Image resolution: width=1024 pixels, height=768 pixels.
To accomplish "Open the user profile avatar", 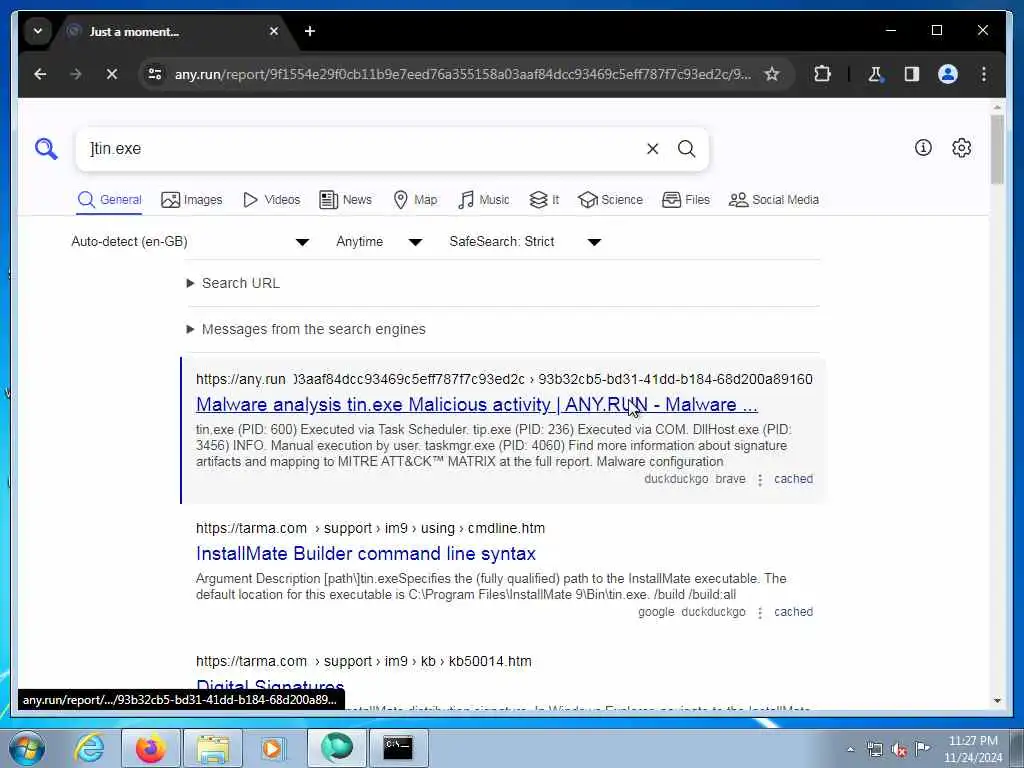I will tap(948, 74).
